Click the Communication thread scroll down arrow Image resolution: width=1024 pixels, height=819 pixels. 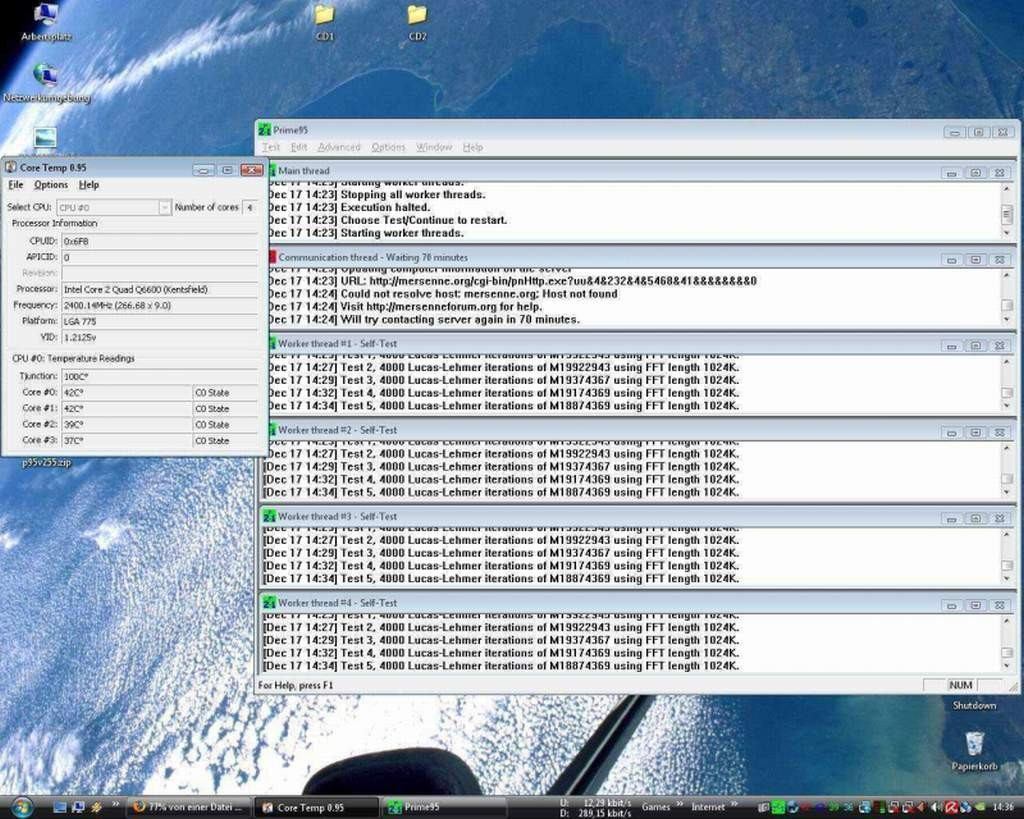tap(1006, 319)
